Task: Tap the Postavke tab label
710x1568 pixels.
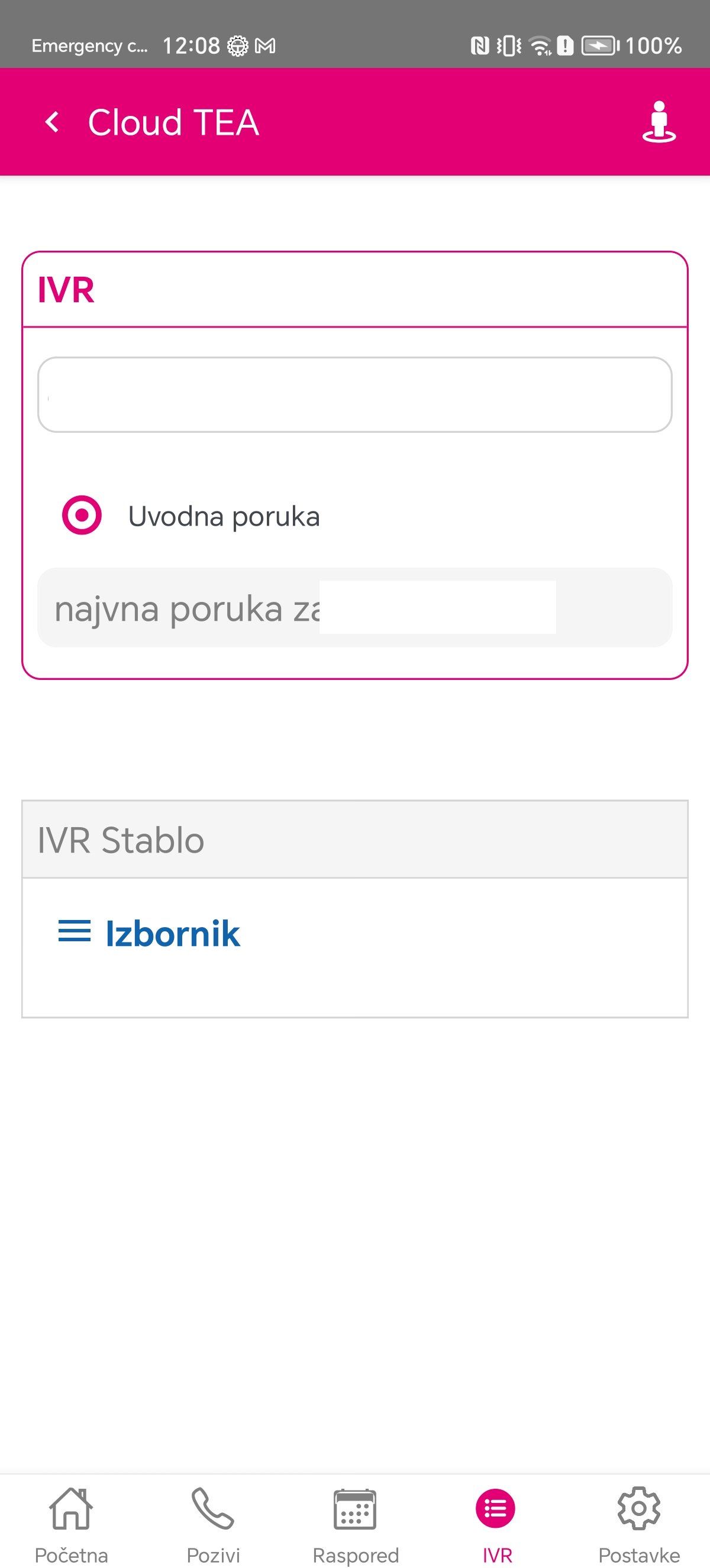Action: click(x=639, y=1555)
